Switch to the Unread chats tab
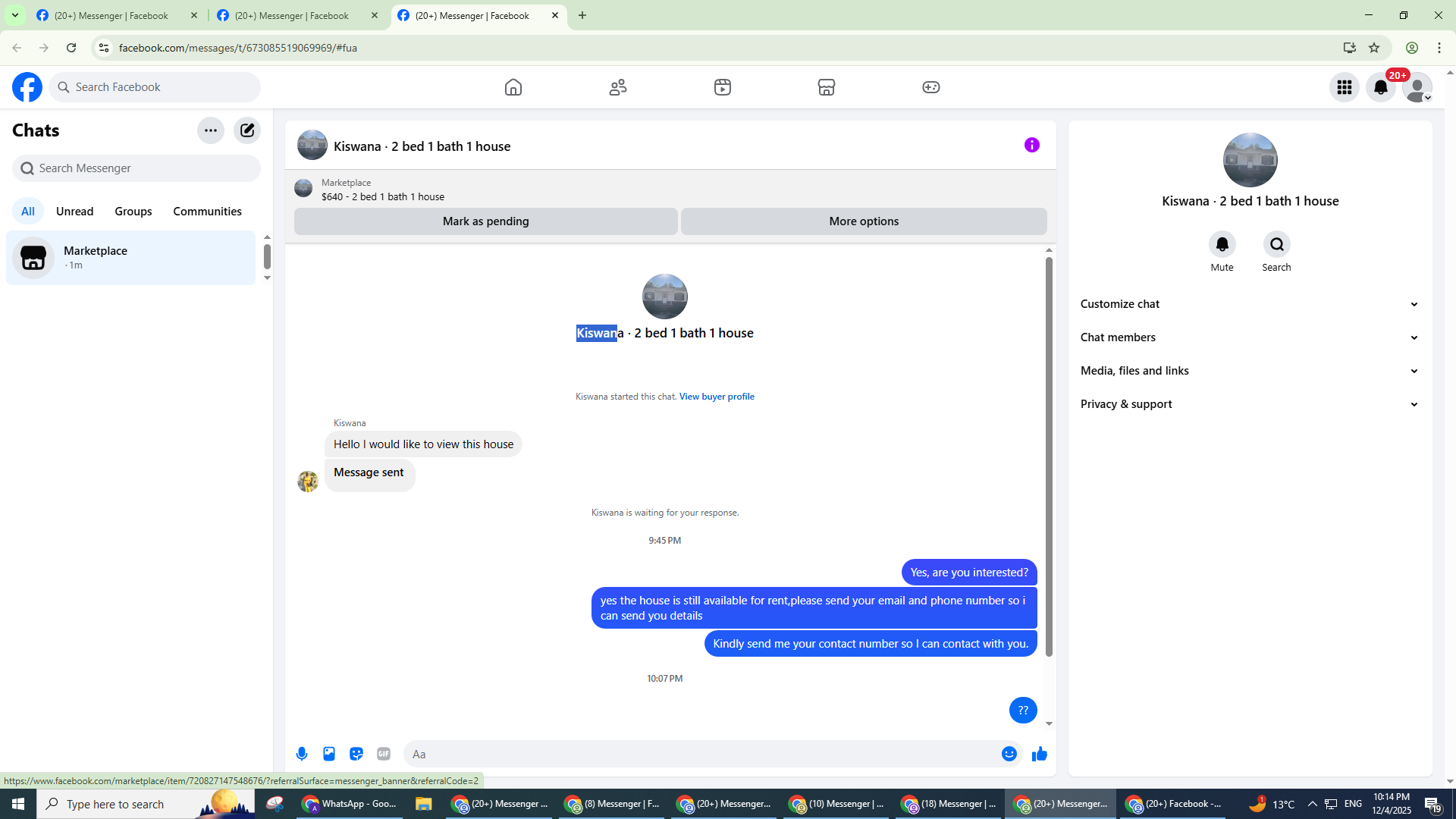 (x=74, y=212)
